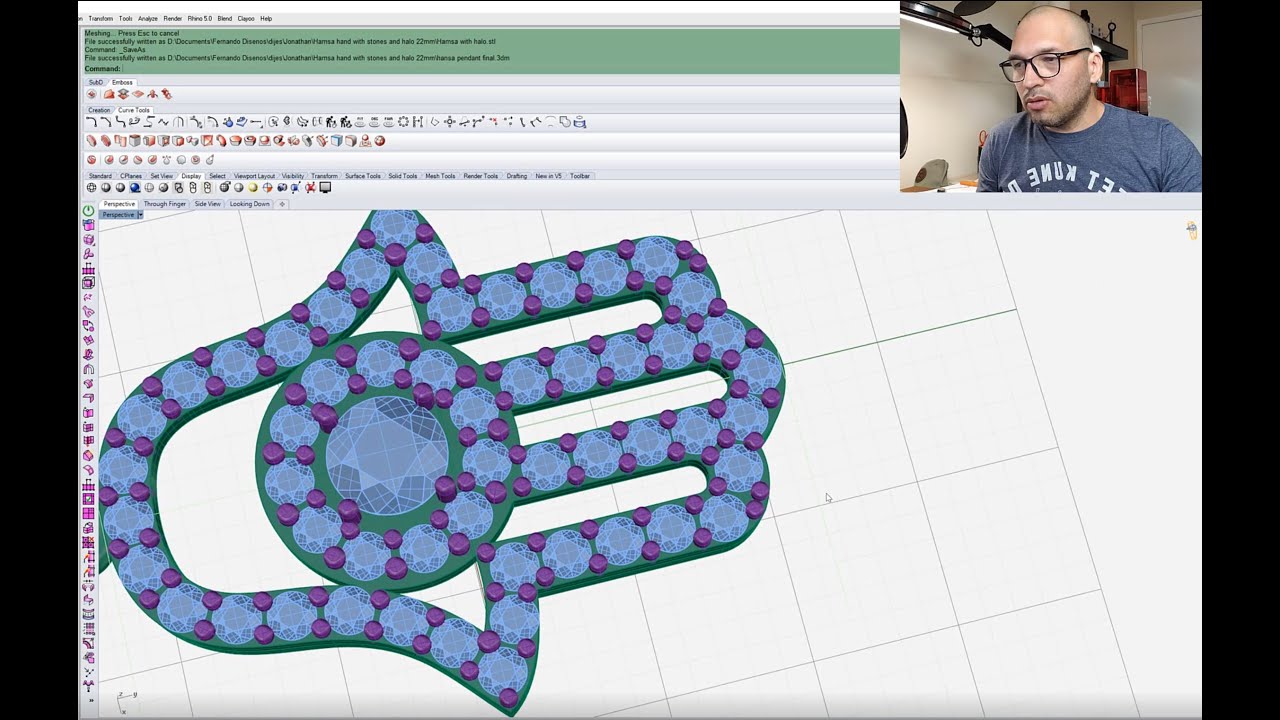Click the first icon in the Emboss toolbar
Screen dimensions: 1280x720
[91, 94]
